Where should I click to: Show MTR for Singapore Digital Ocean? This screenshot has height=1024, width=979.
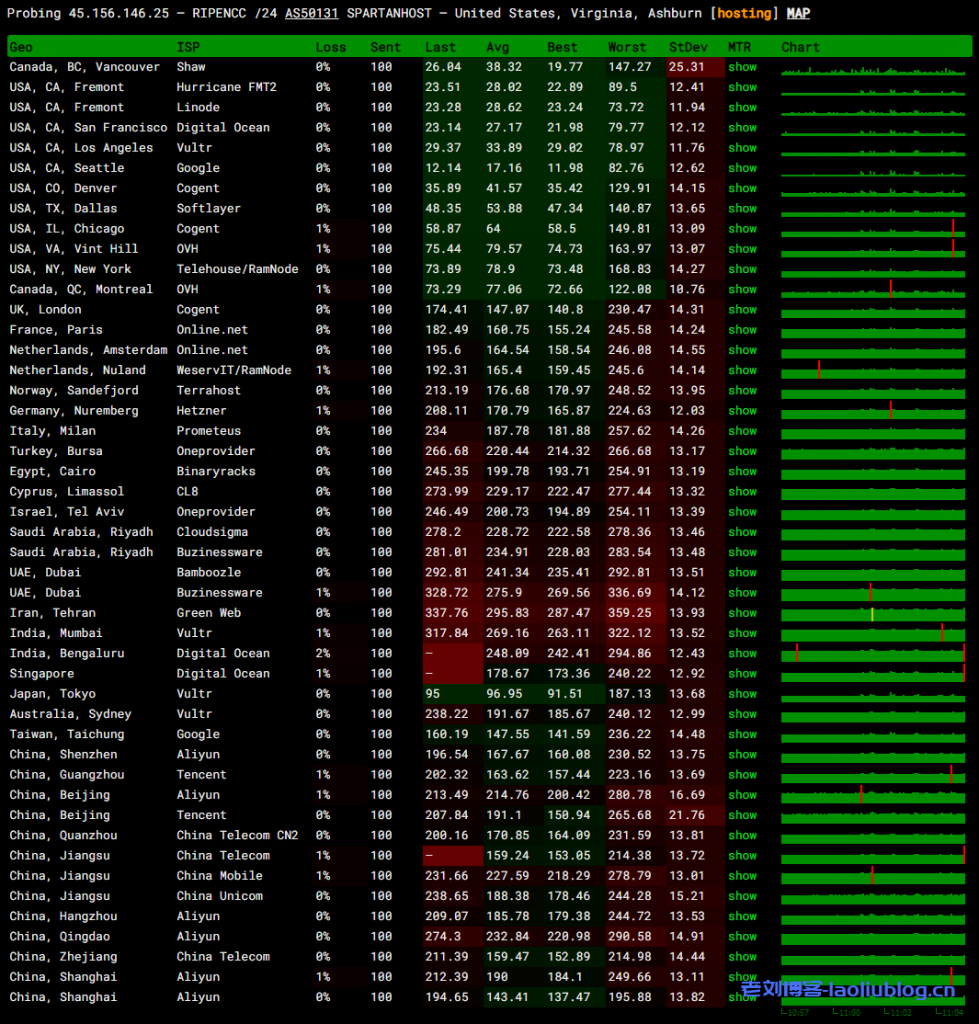click(742, 674)
